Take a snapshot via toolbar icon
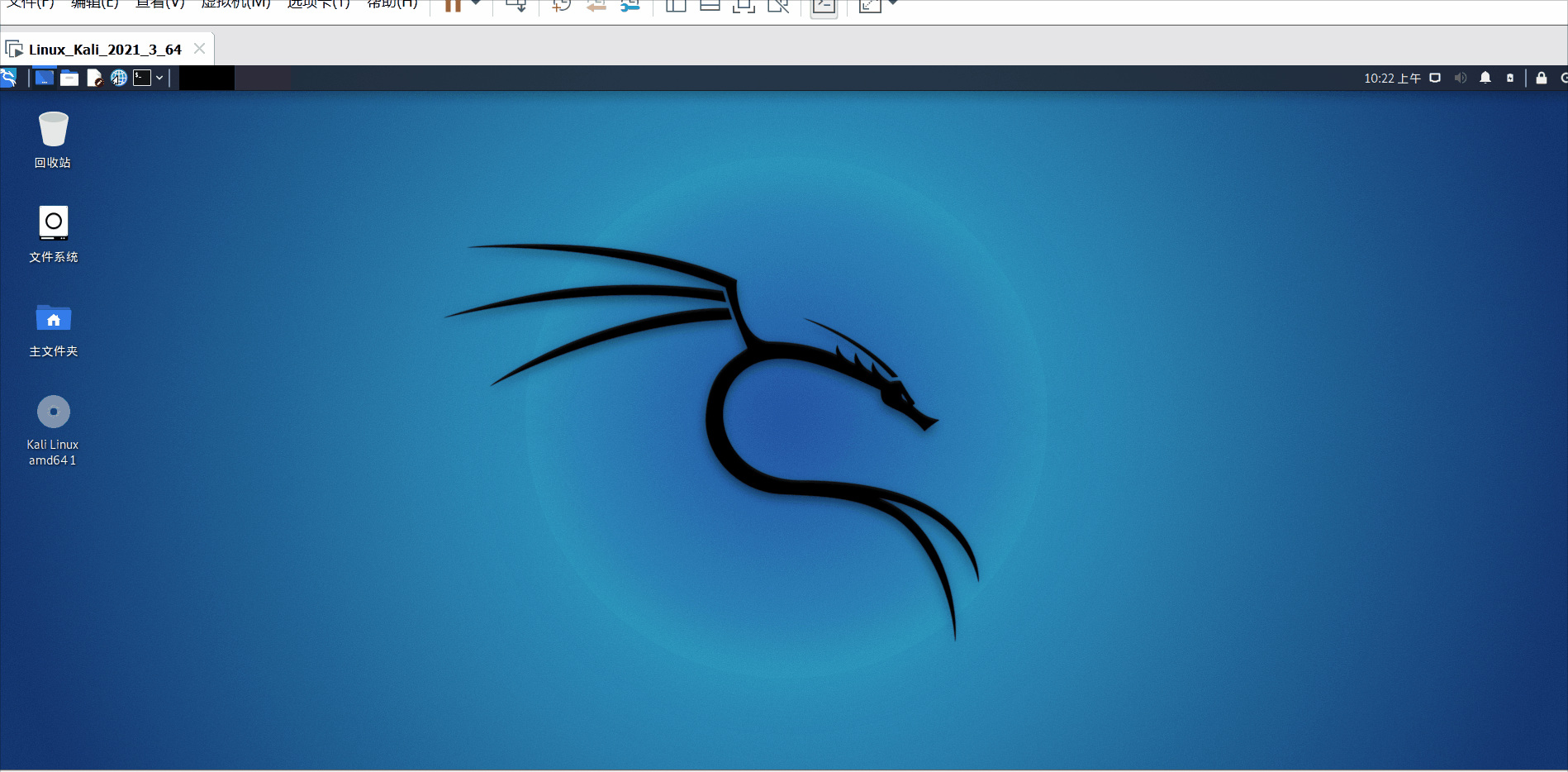The width and height of the screenshot is (1568, 772). [x=562, y=5]
